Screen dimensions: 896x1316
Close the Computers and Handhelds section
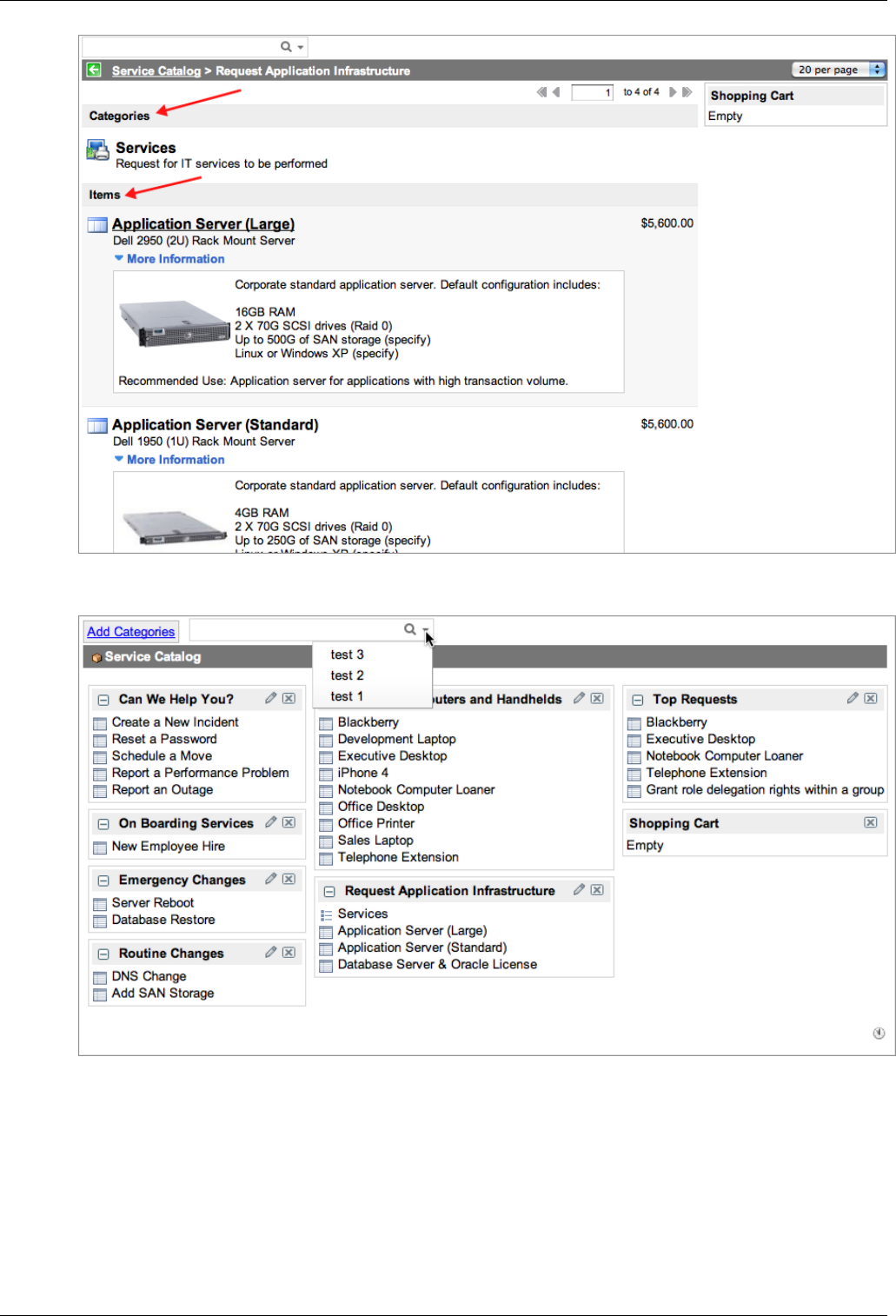pyautogui.click(x=598, y=698)
